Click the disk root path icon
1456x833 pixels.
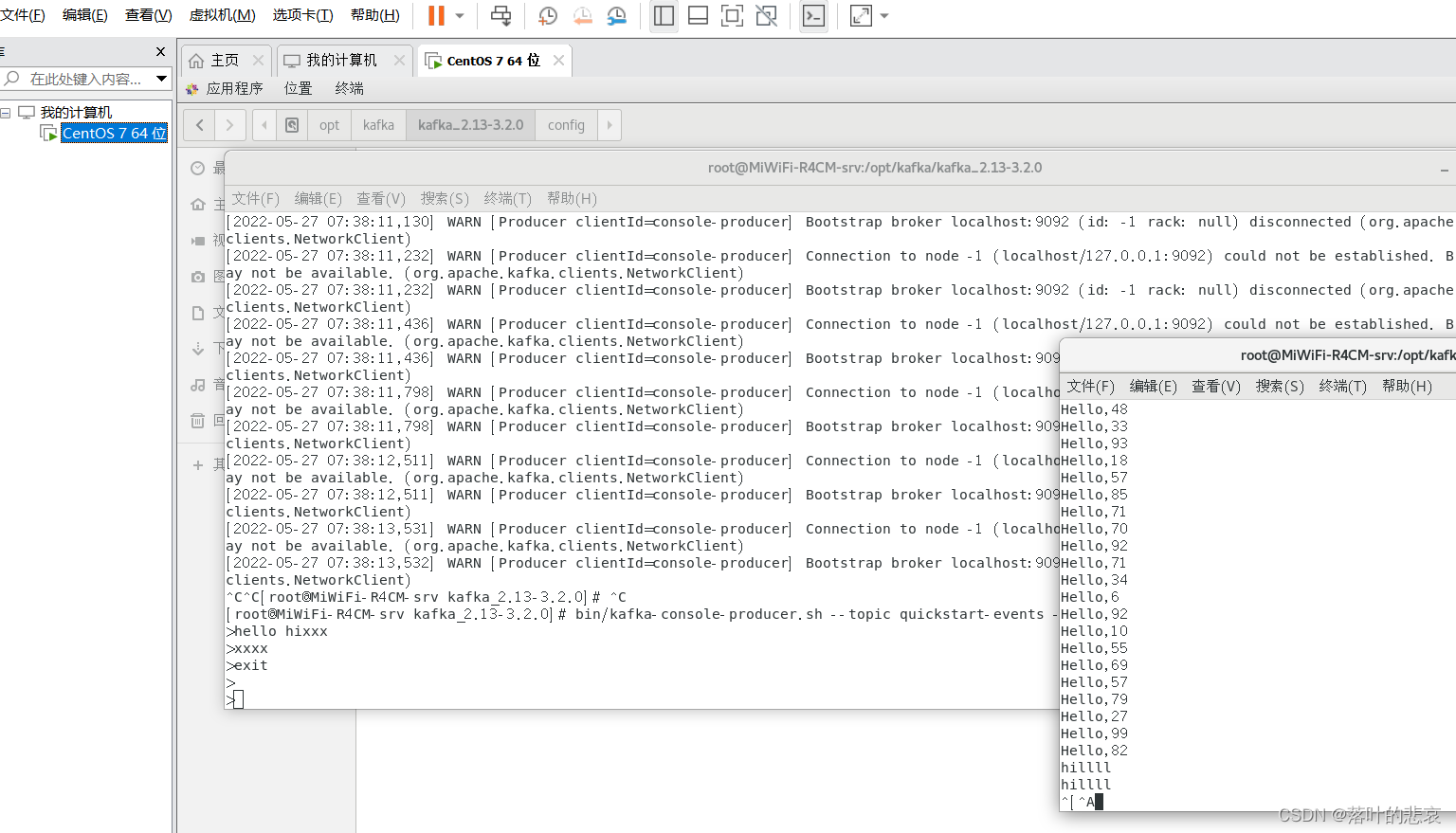click(x=292, y=125)
